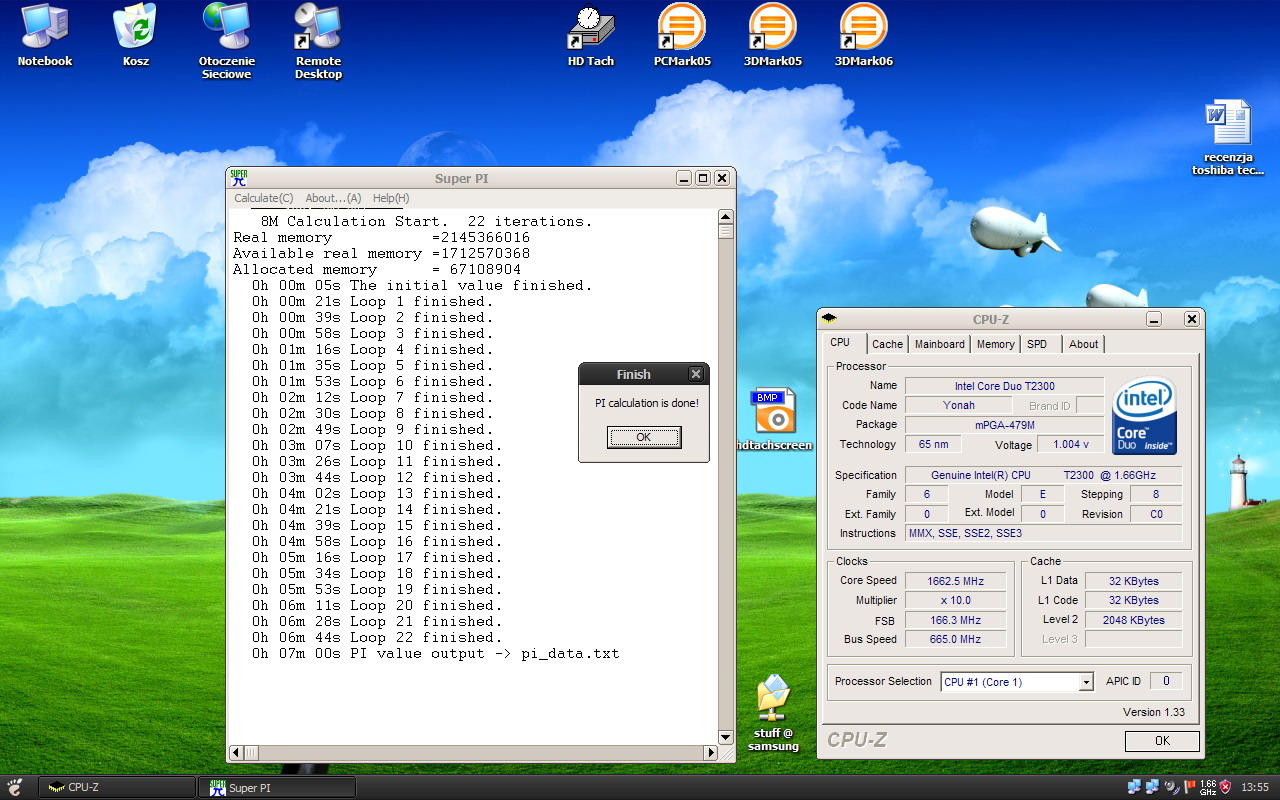1280x800 pixels.
Task: Switch to the Cache tab in CPU-Z
Action: tap(887, 344)
